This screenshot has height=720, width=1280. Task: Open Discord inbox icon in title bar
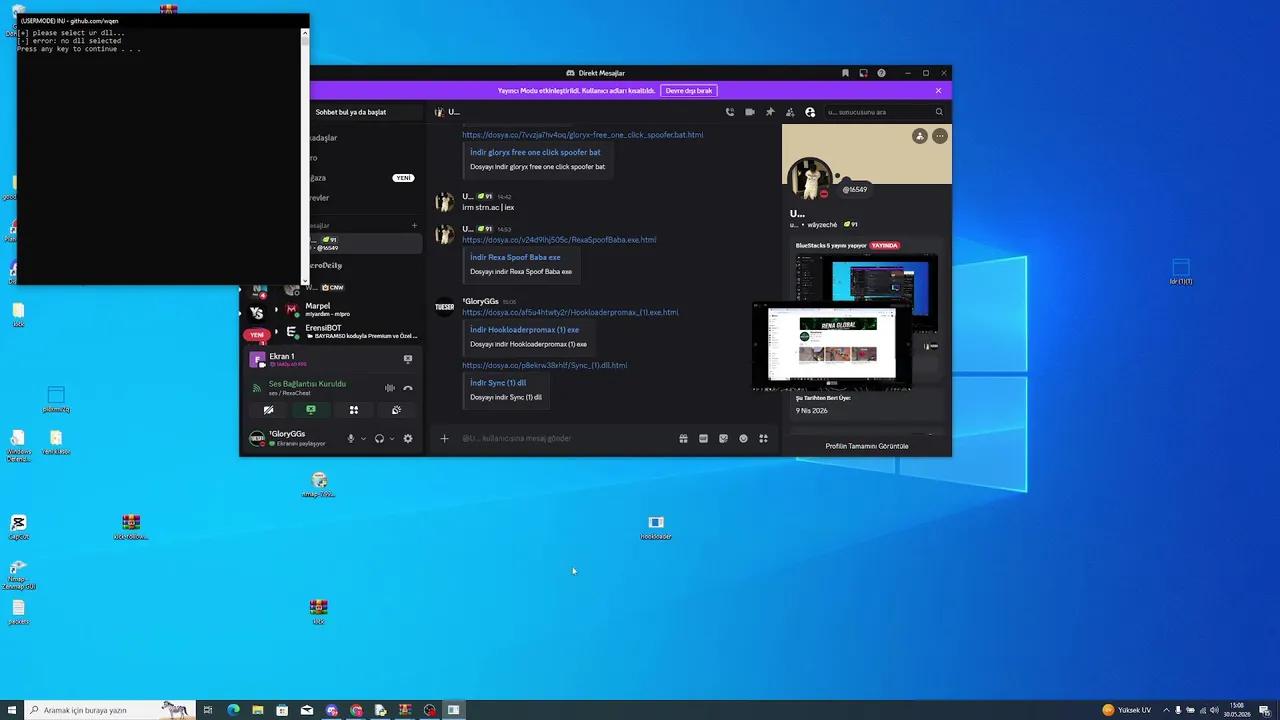pyautogui.click(x=863, y=73)
